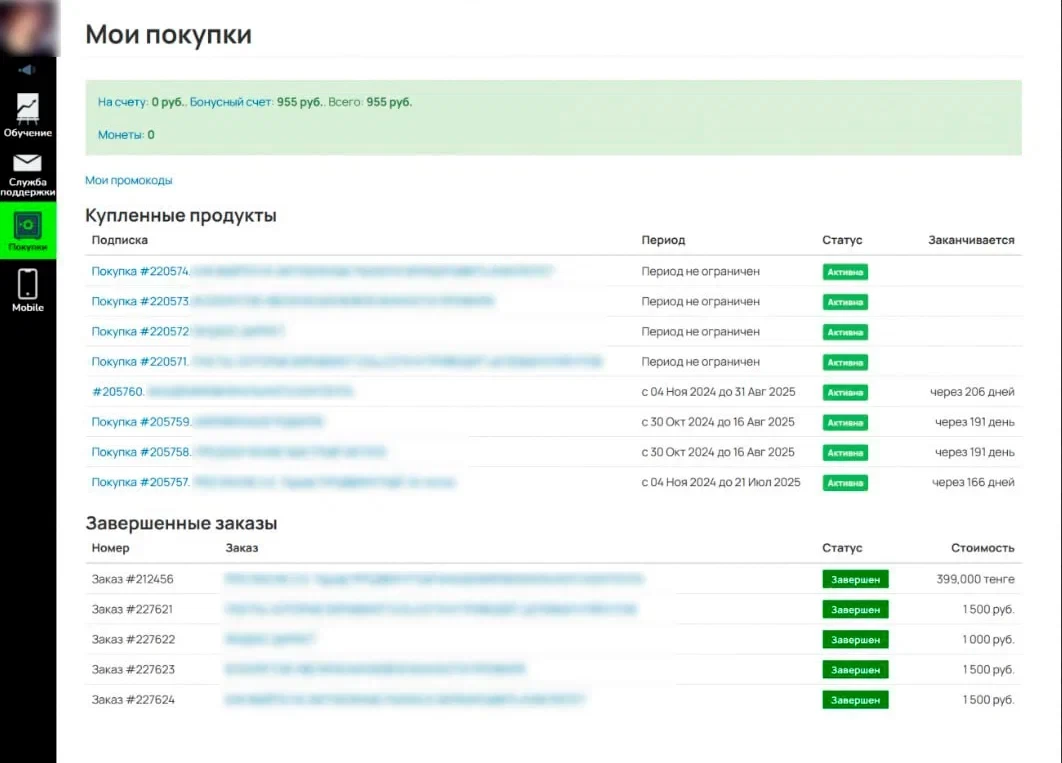The image size is (1062, 763).
Task: Open Покупка #220572 link
Action: 140,331
